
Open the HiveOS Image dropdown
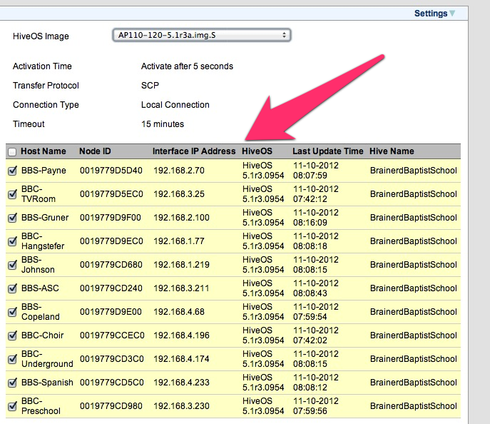(202, 35)
